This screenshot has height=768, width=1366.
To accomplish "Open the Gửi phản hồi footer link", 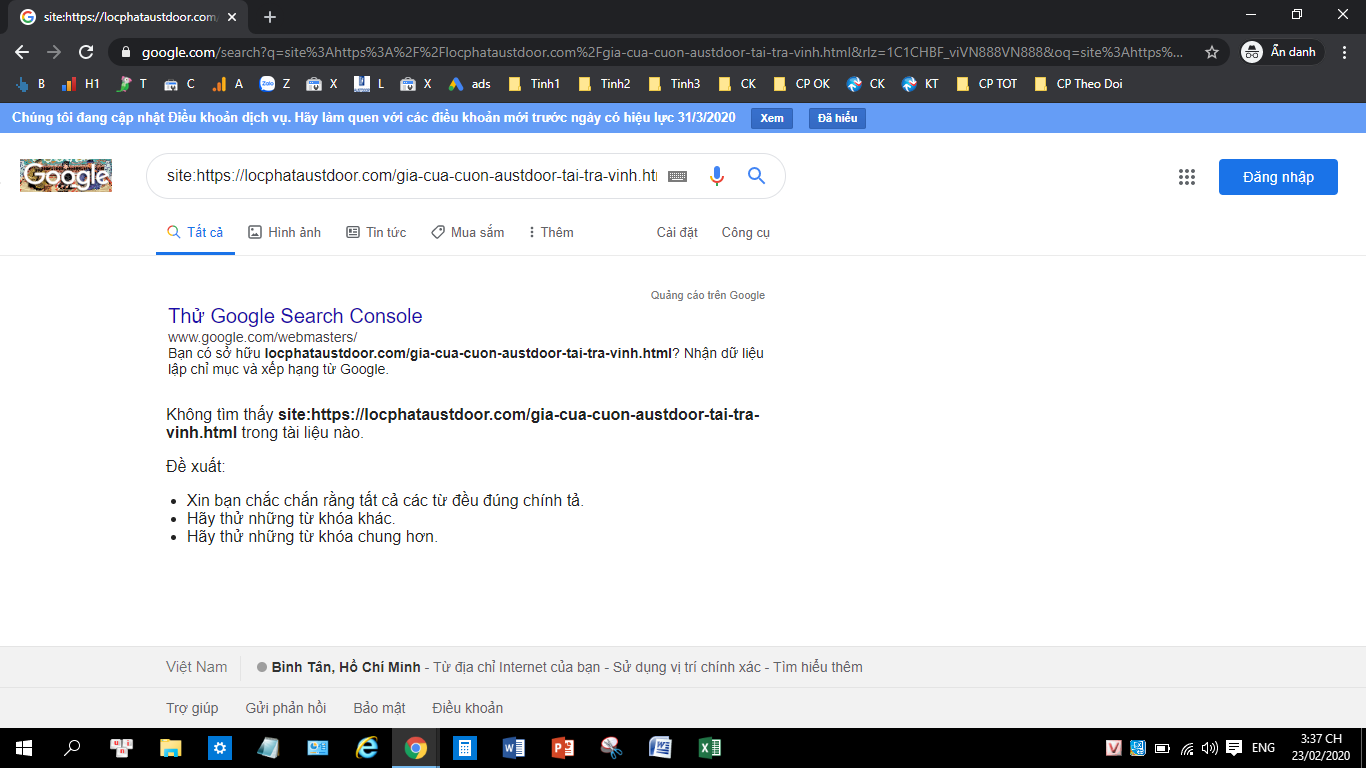I will click(286, 708).
